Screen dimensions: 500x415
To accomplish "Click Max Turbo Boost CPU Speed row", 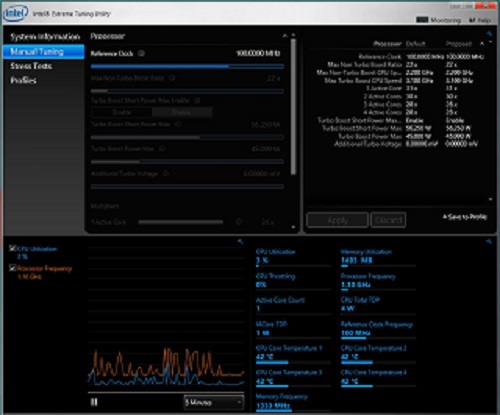I will (x=399, y=80).
